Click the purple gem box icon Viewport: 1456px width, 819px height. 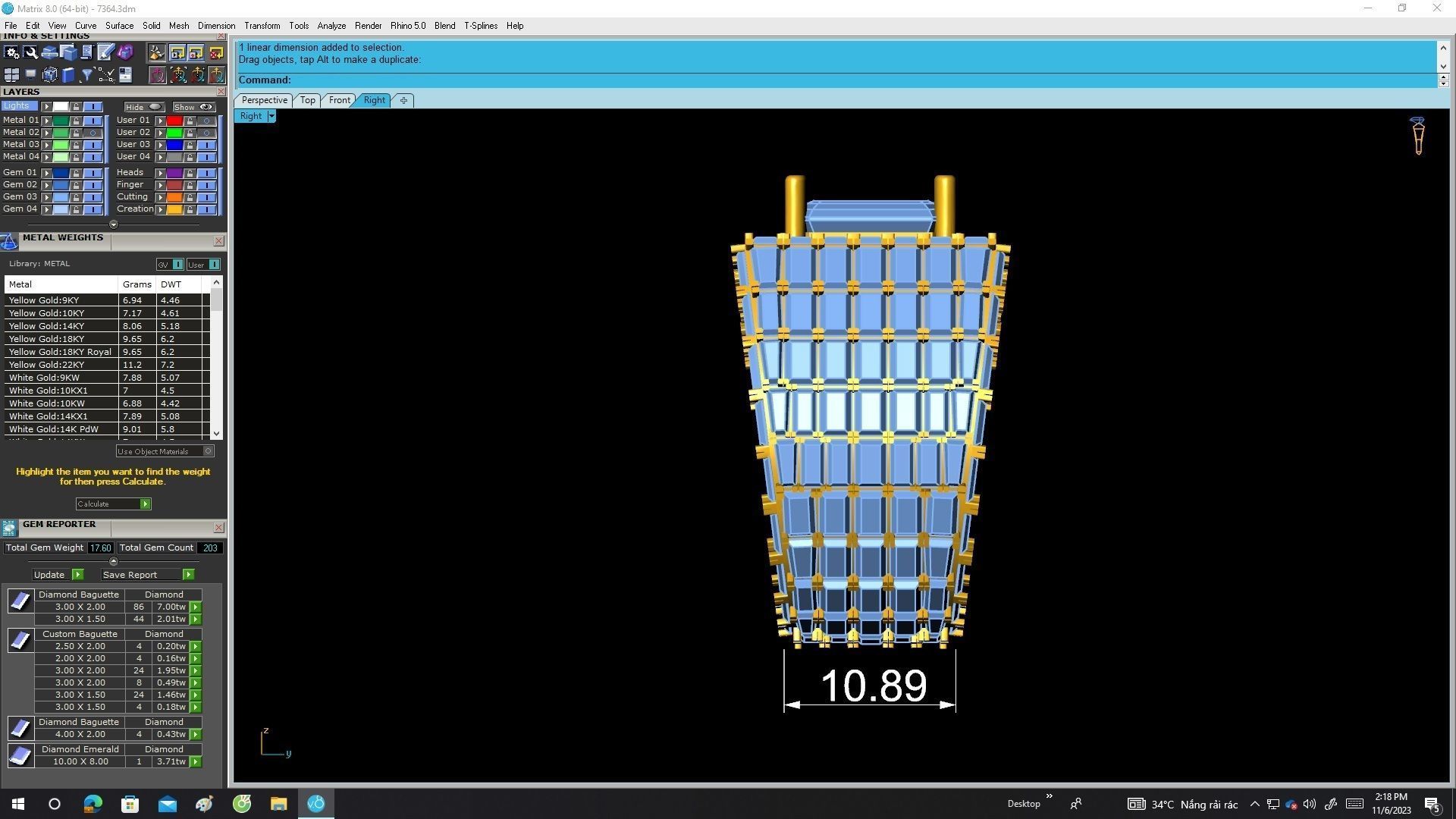coord(125,52)
